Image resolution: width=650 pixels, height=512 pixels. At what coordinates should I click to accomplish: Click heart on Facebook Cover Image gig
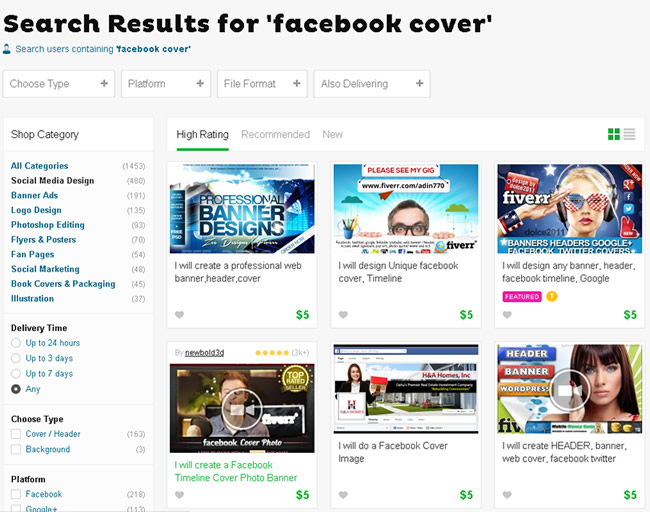tap(343, 495)
